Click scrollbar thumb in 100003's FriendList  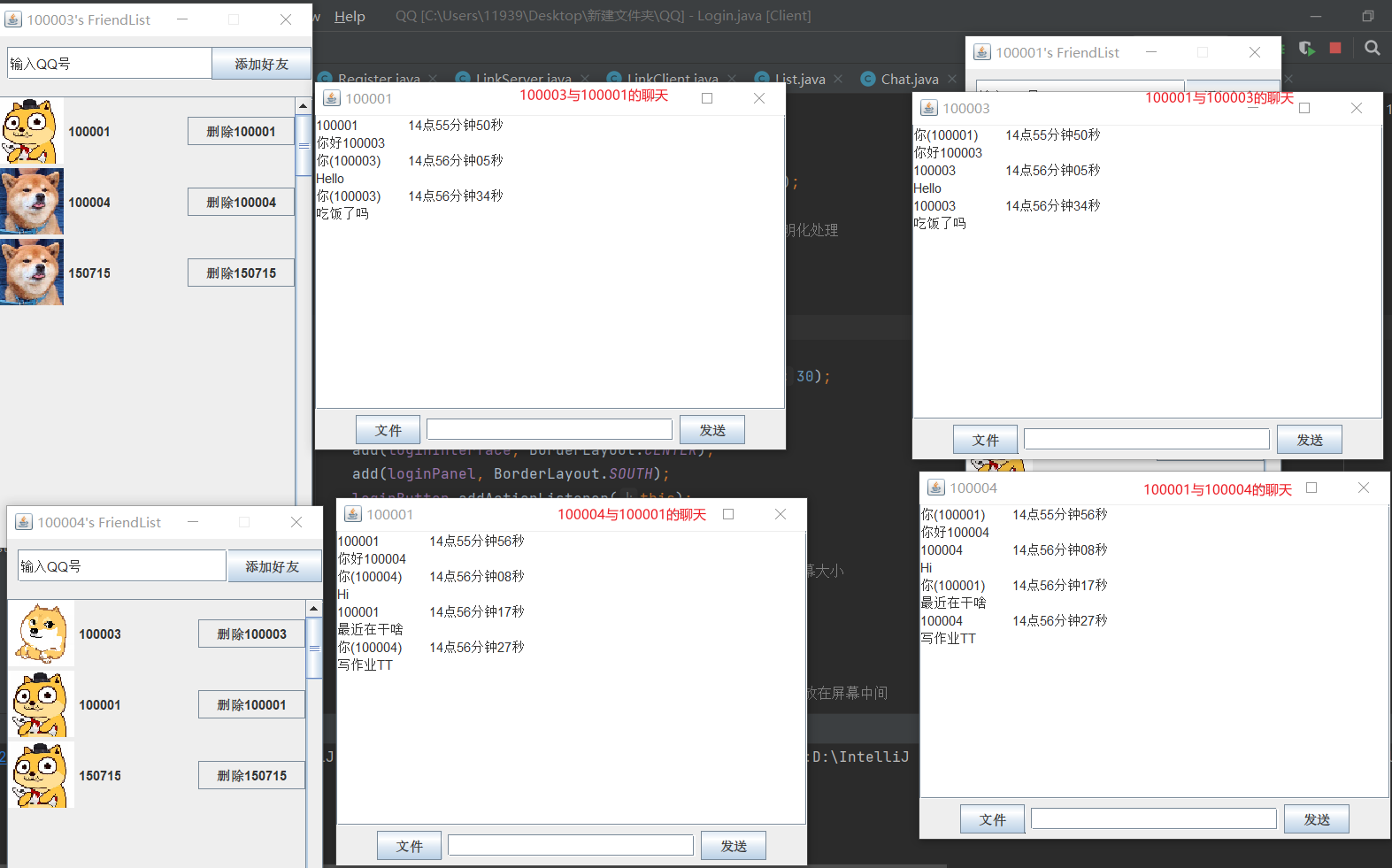click(x=304, y=145)
